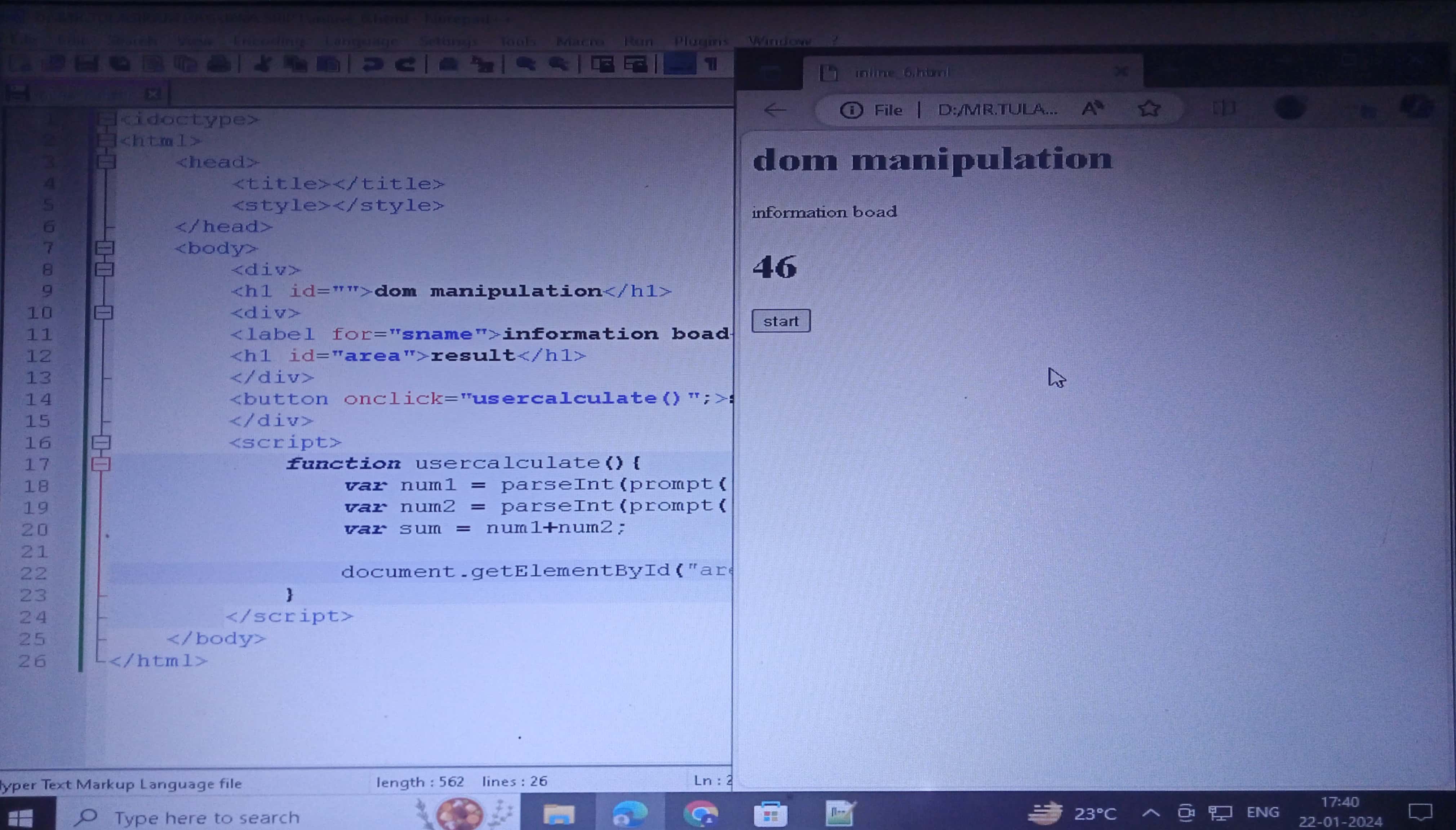Screen dimensions: 1456x830
Task: Collapse the body fold marker on line 7
Action: [105, 247]
